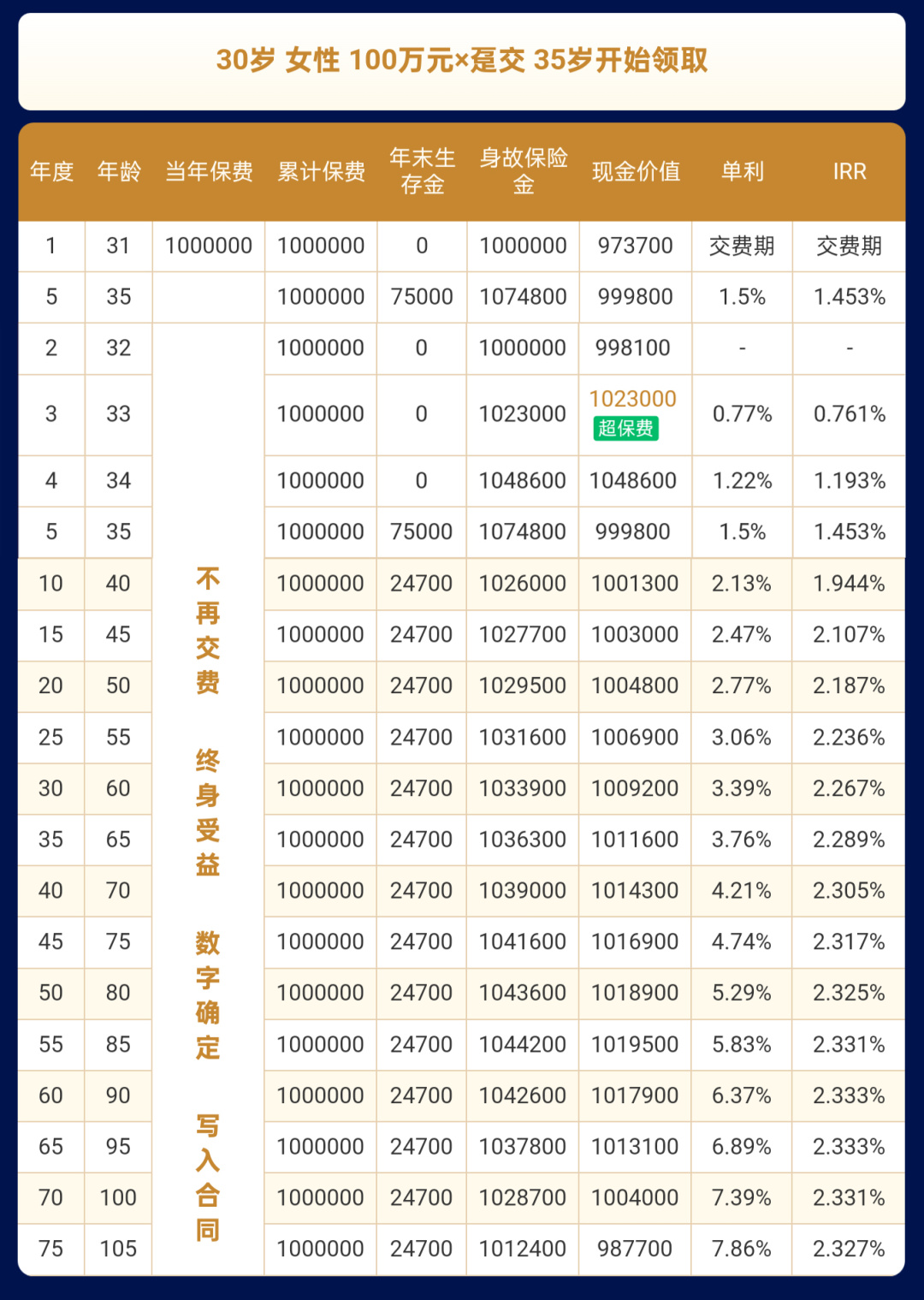
Task: Click death benefit 1031600
Action: [523, 737]
